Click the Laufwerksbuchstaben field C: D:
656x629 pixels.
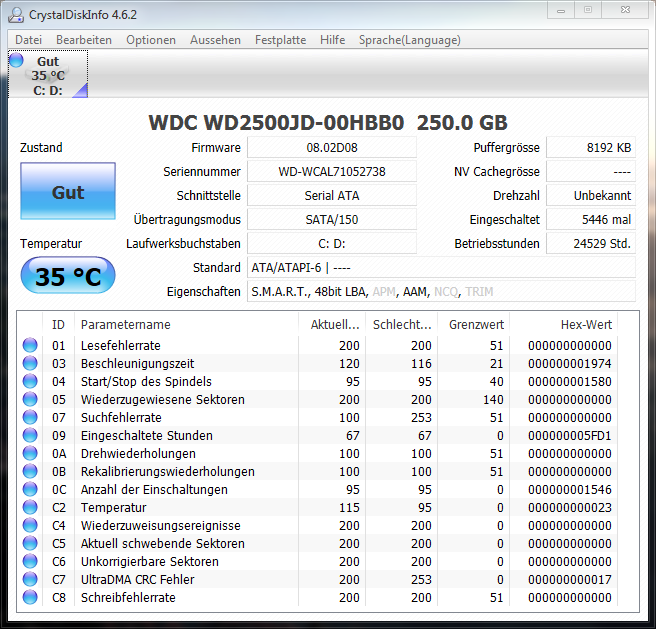click(332, 243)
